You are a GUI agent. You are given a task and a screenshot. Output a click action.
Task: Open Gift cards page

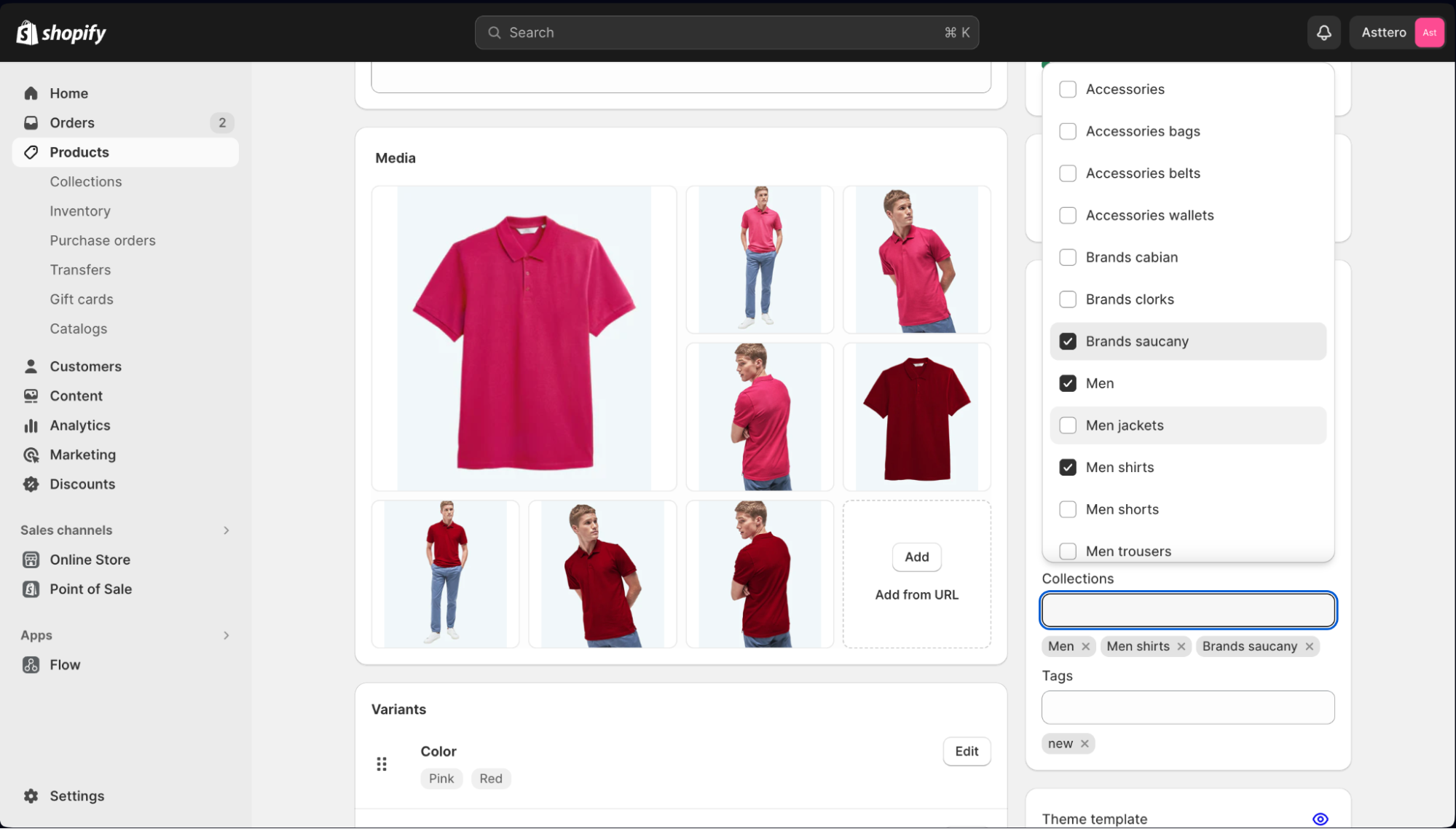click(x=82, y=299)
